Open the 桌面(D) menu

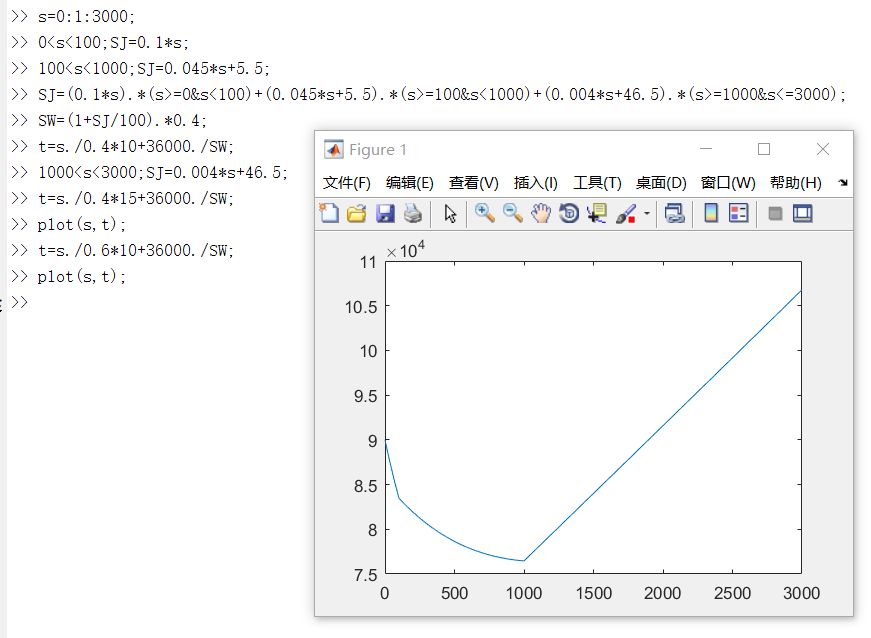(x=661, y=183)
